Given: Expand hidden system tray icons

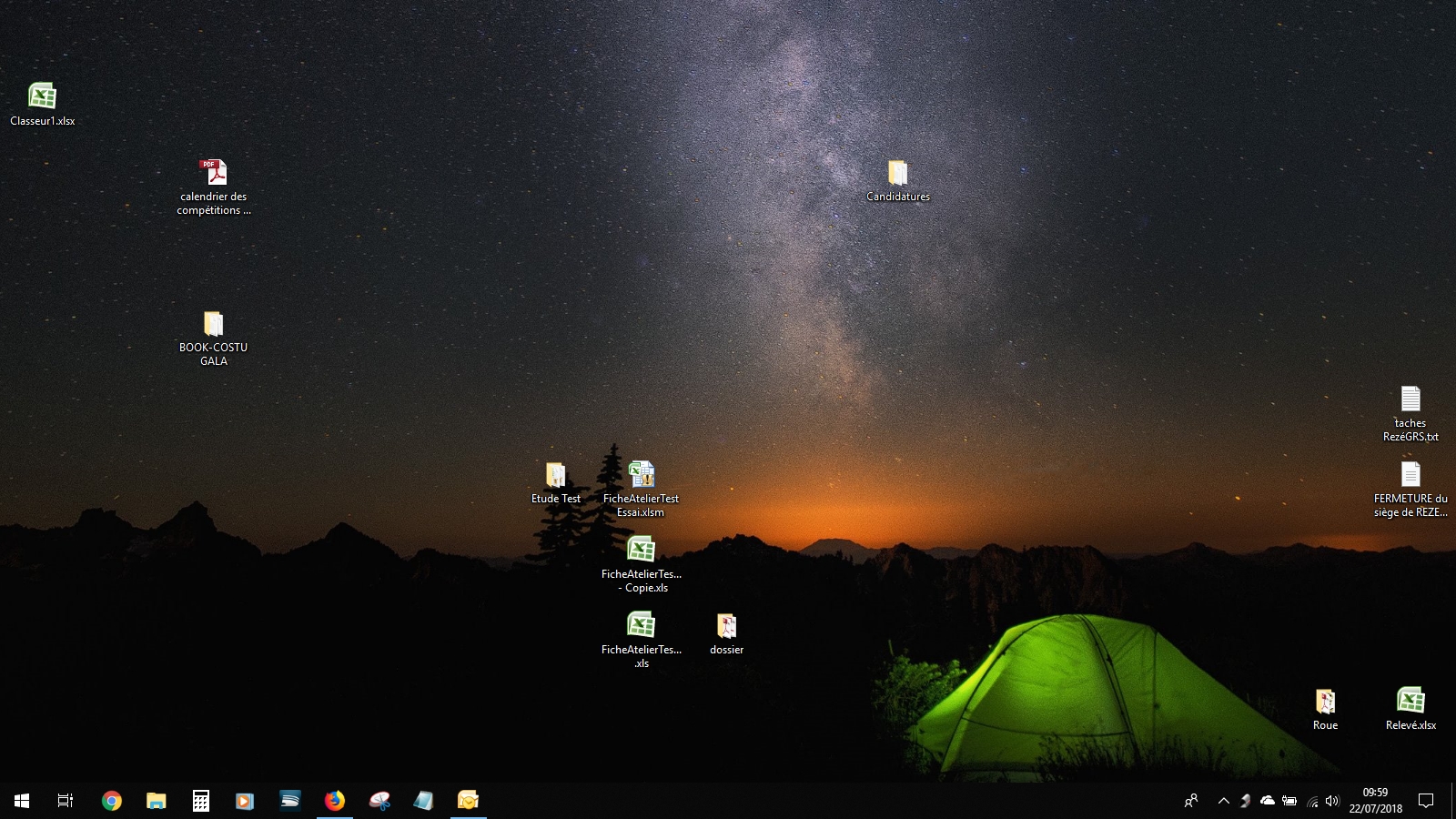Looking at the screenshot, I should [1224, 801].
